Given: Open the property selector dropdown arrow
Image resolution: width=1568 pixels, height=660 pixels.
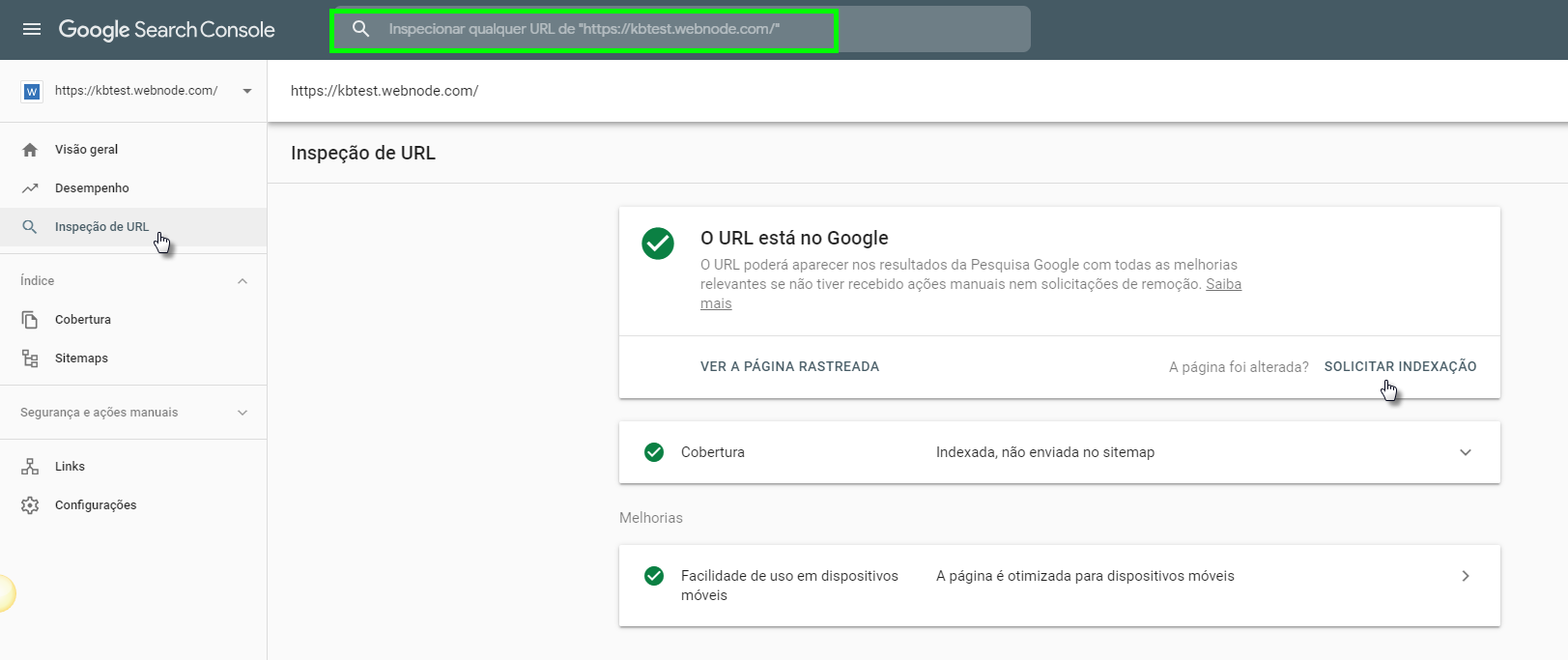Looking at the screenshot, I should coord(247,91).
